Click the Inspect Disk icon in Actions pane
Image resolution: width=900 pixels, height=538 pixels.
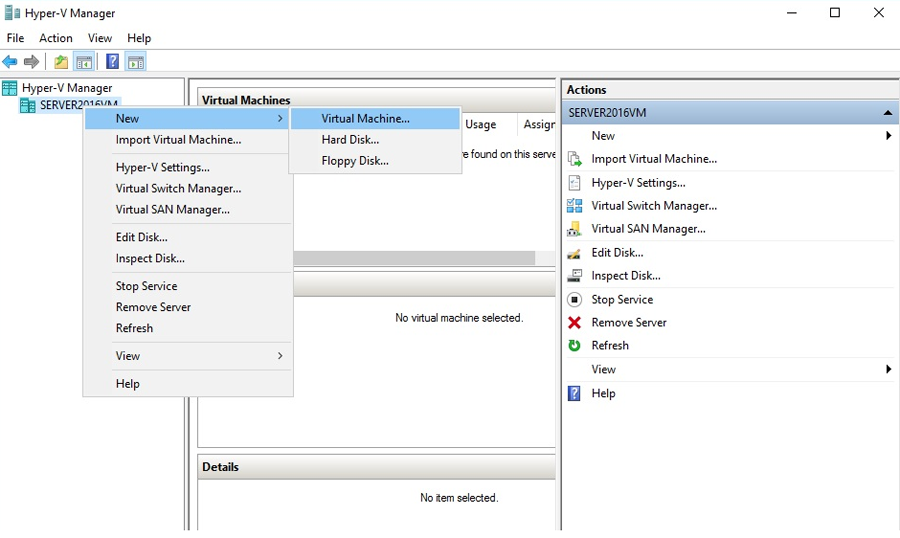575,276
